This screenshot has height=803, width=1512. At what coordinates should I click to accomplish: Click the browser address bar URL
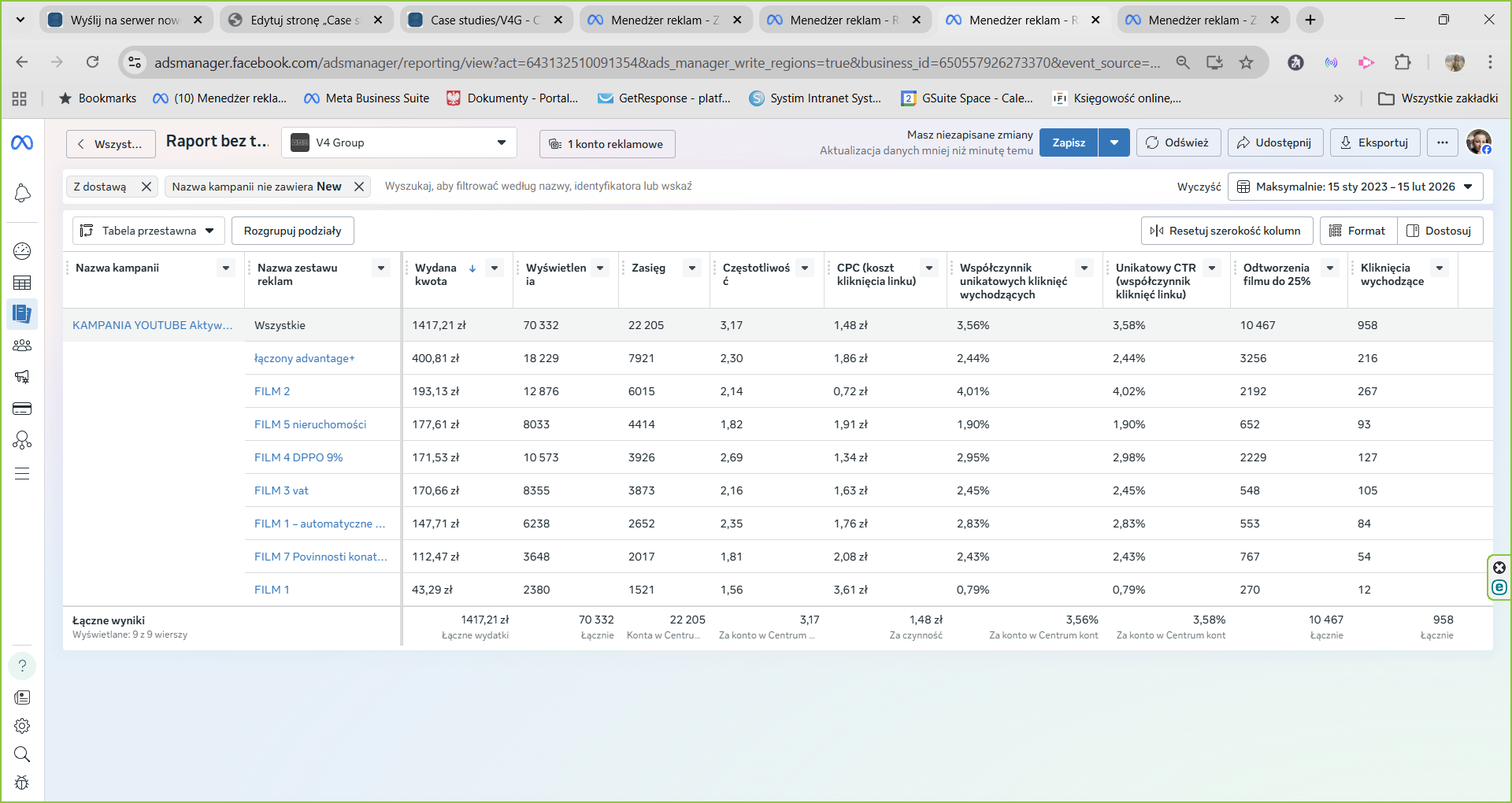(657, 62)
